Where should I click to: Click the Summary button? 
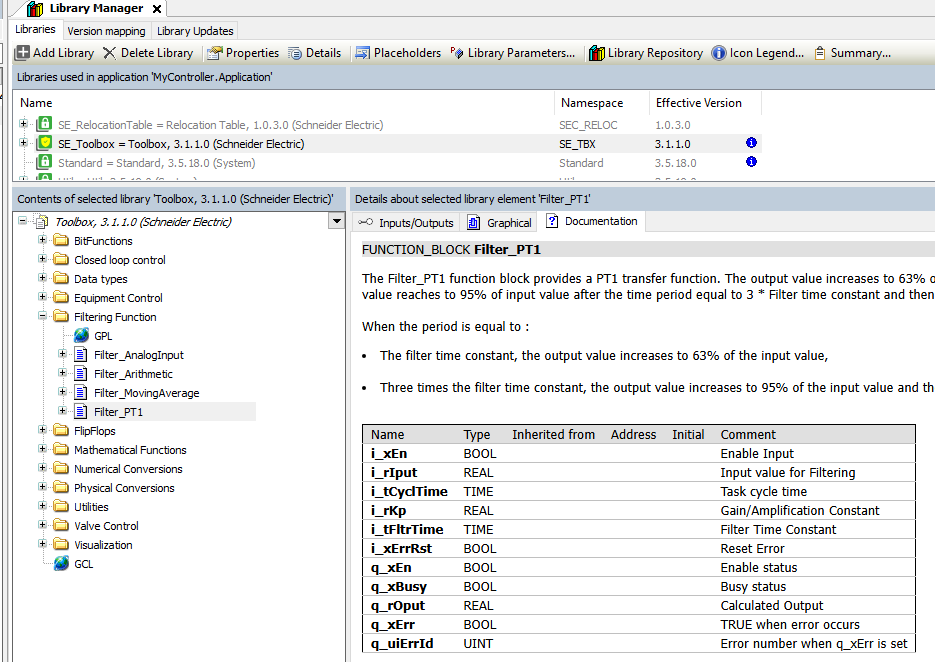852,53
